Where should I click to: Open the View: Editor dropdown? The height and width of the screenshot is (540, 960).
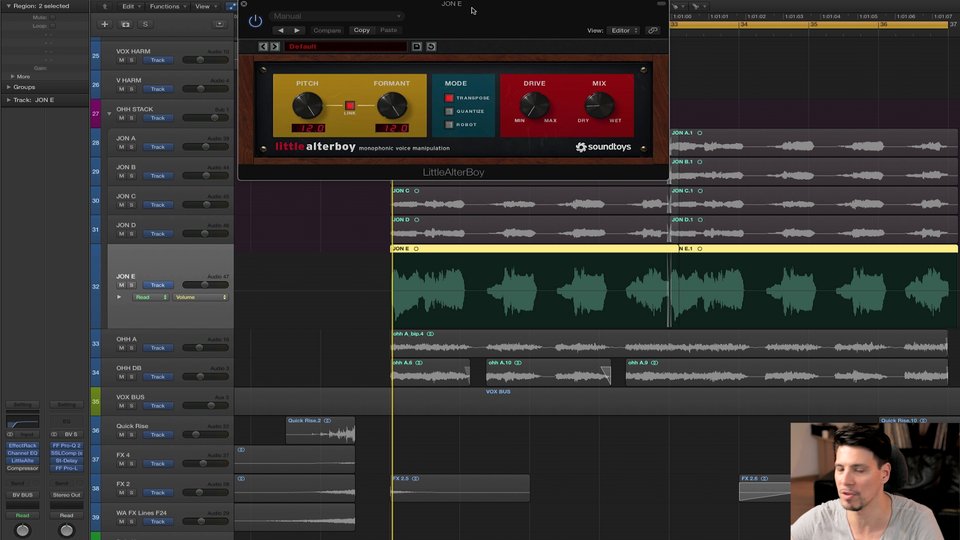tap(623, 30)
